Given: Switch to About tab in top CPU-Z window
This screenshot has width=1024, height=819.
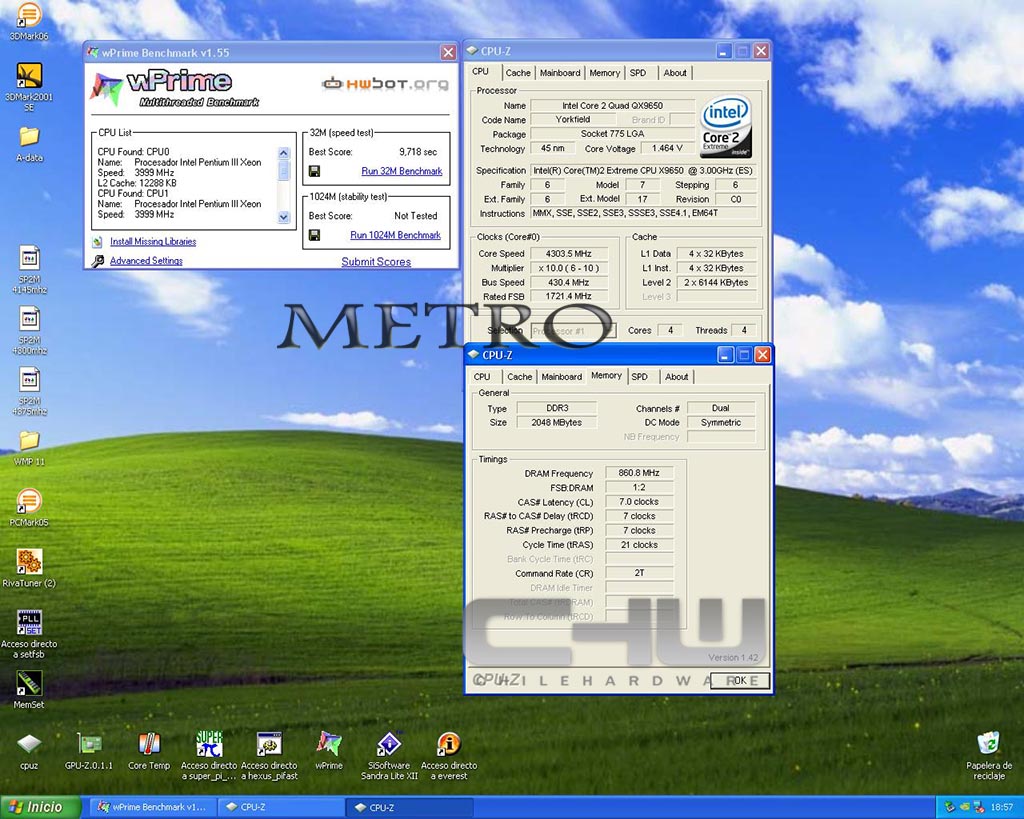Looking at the screenshot, I should 675,73.
